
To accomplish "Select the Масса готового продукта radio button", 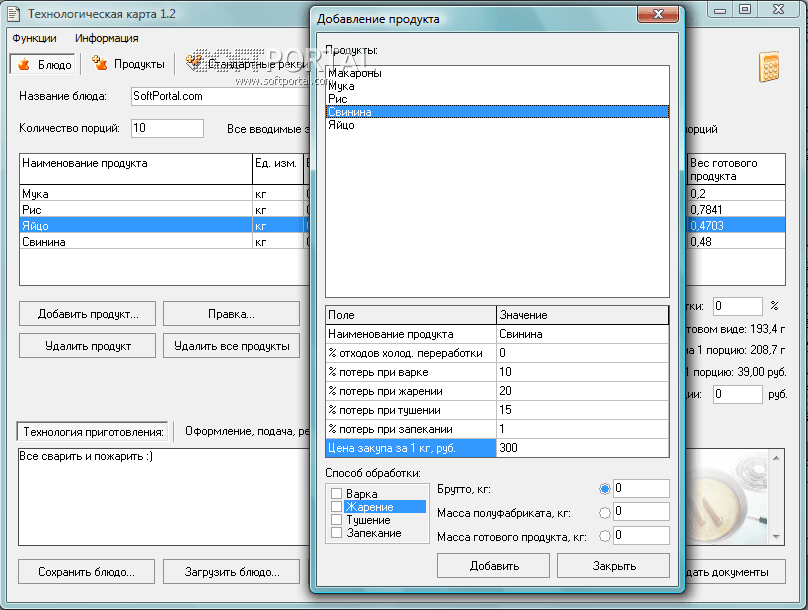I will (x=605, y=536).
